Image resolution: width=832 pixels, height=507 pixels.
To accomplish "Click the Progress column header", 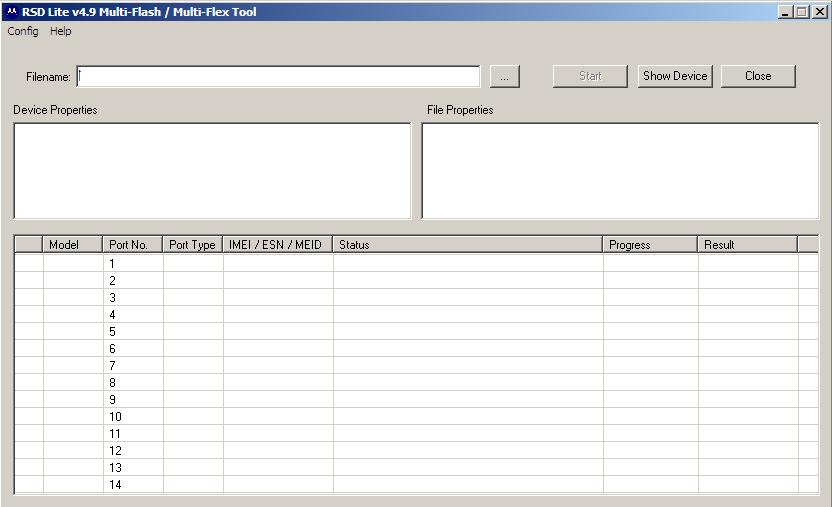I will [x=650, y=244].
